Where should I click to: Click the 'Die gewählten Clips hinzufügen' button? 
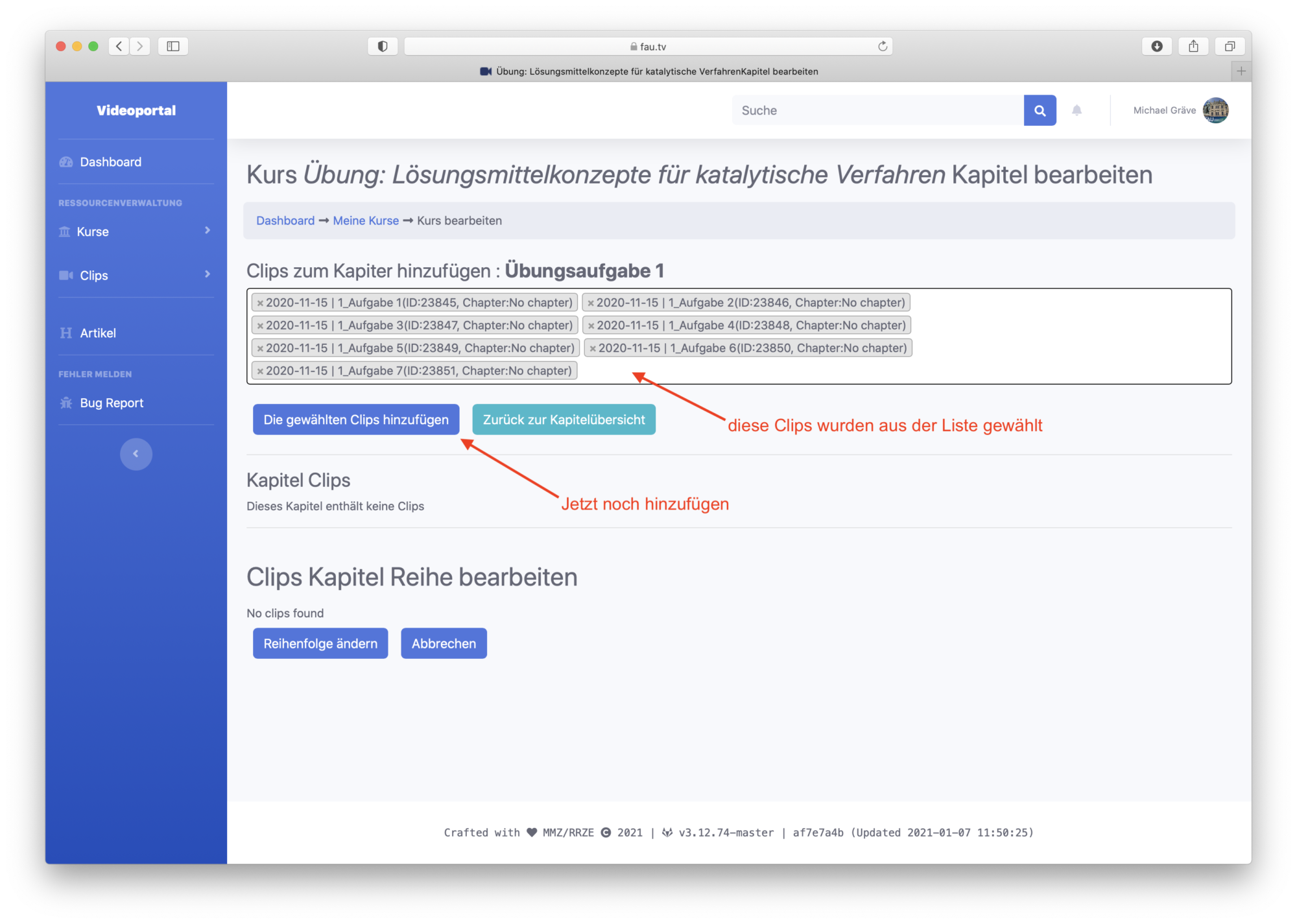pyautogui.click(x=356, y=420)
